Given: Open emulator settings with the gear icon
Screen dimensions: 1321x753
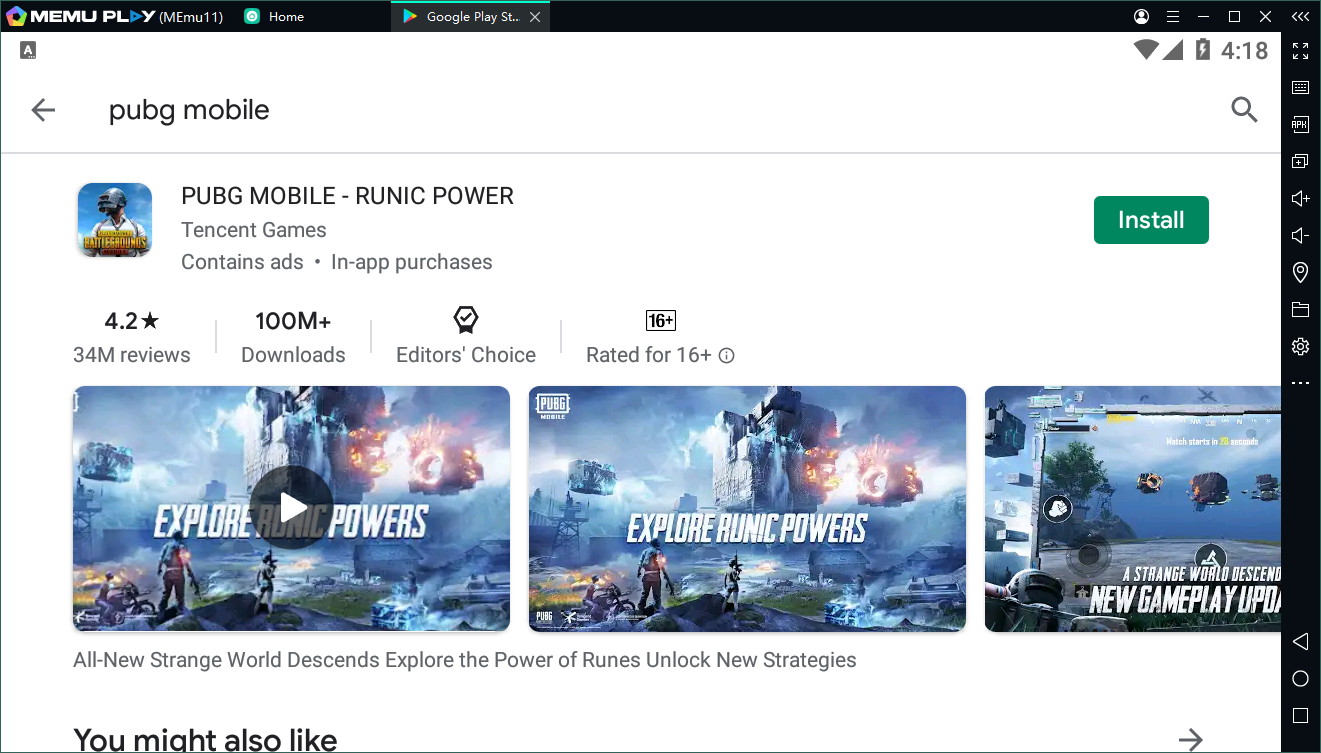Looking at the screenshot, I should pyautogui.click(x=1300, y=346).
